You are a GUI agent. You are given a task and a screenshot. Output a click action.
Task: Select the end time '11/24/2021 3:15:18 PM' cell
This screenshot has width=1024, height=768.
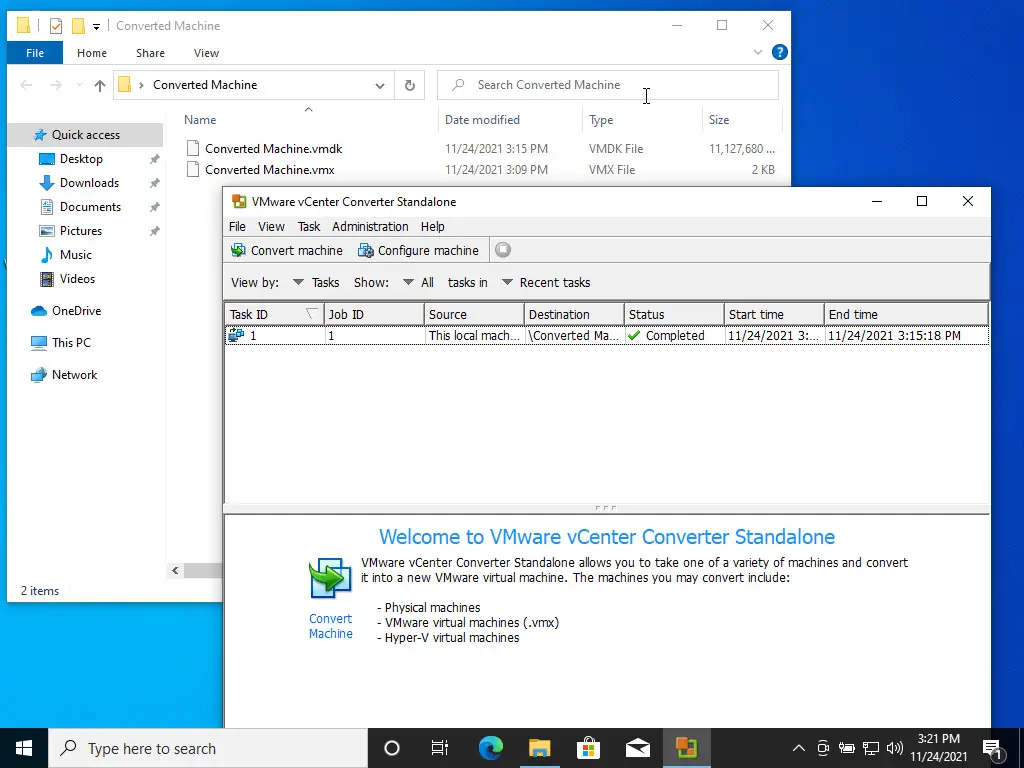pyautogui.click(x=906, y=335)
